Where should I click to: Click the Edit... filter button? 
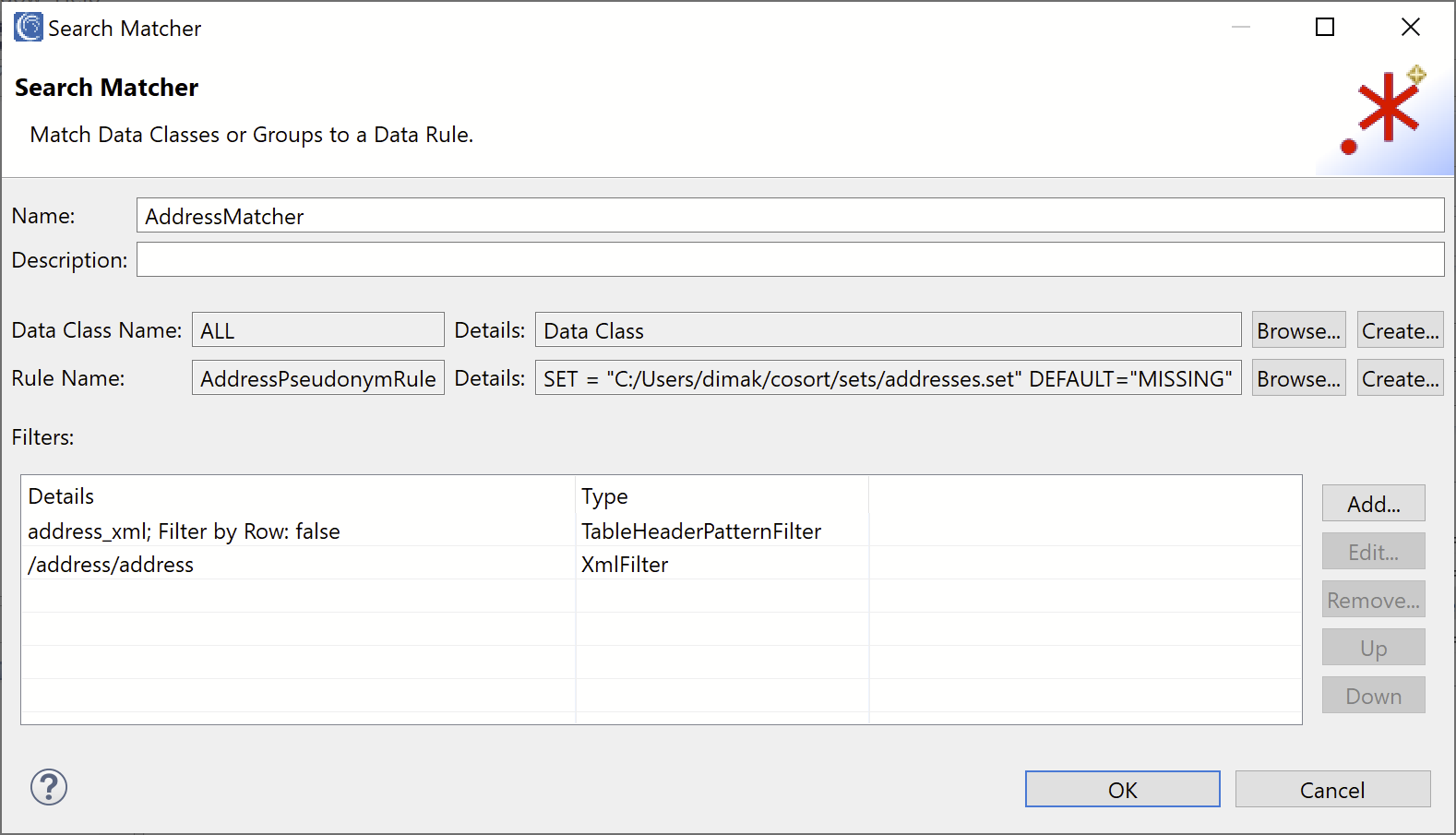1373,551
